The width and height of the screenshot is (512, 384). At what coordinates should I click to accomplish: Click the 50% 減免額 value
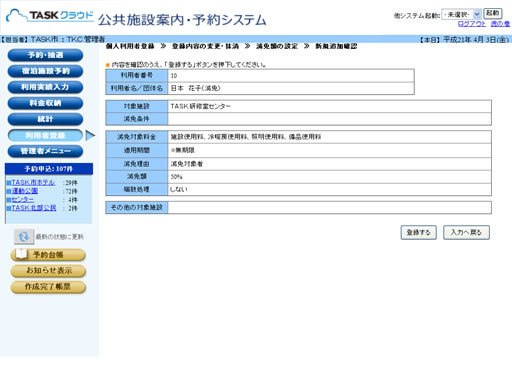point(176,177)
